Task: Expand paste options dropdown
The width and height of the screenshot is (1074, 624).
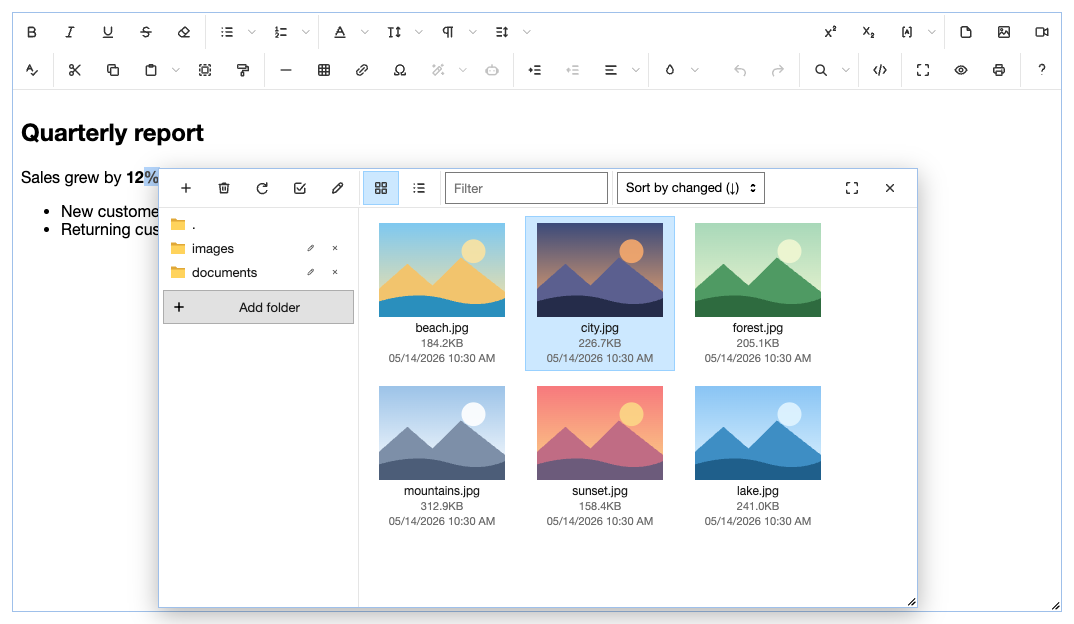Action: (x=175, y=70)
